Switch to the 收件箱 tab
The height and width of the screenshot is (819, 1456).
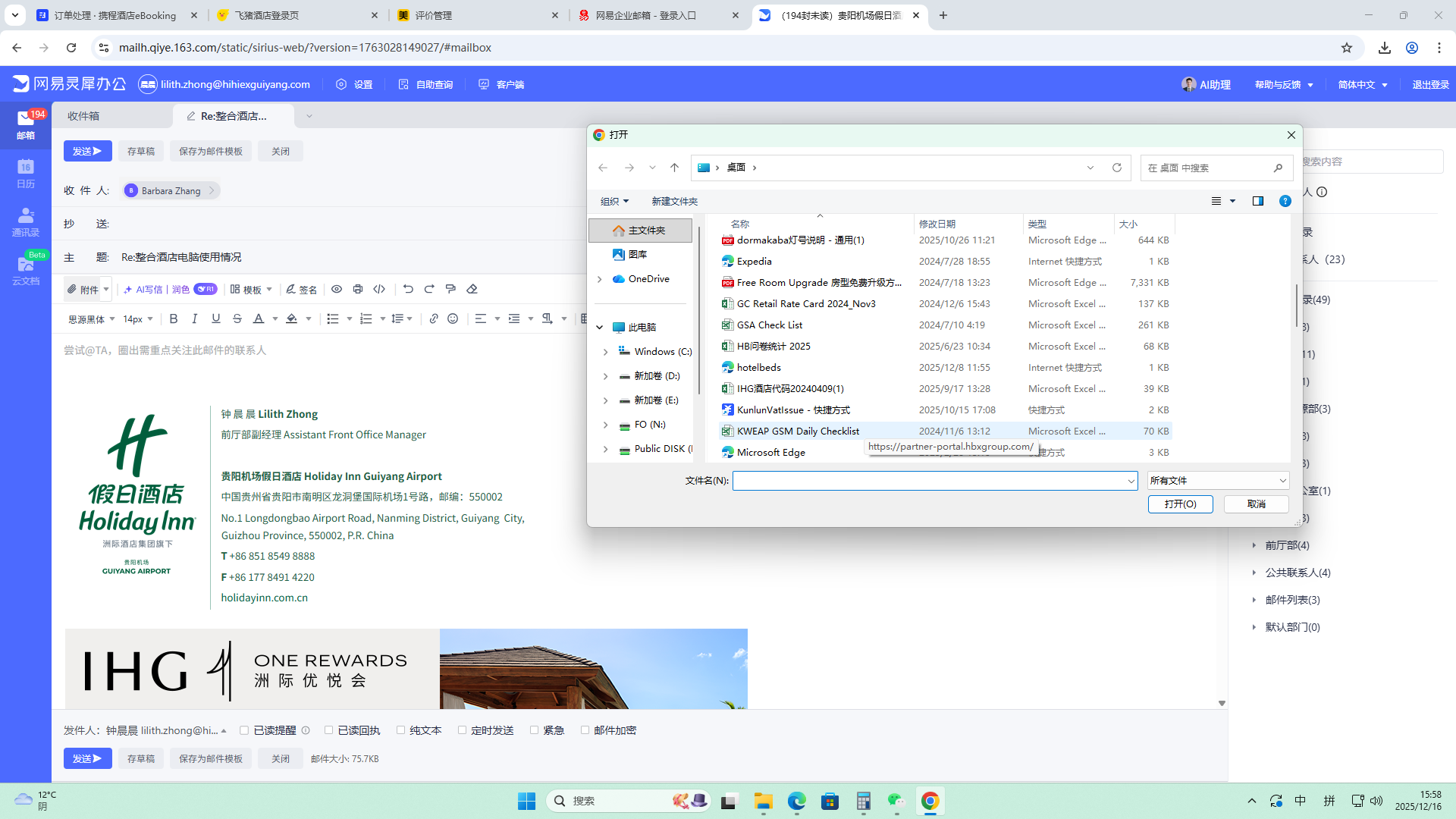[83, 116]
